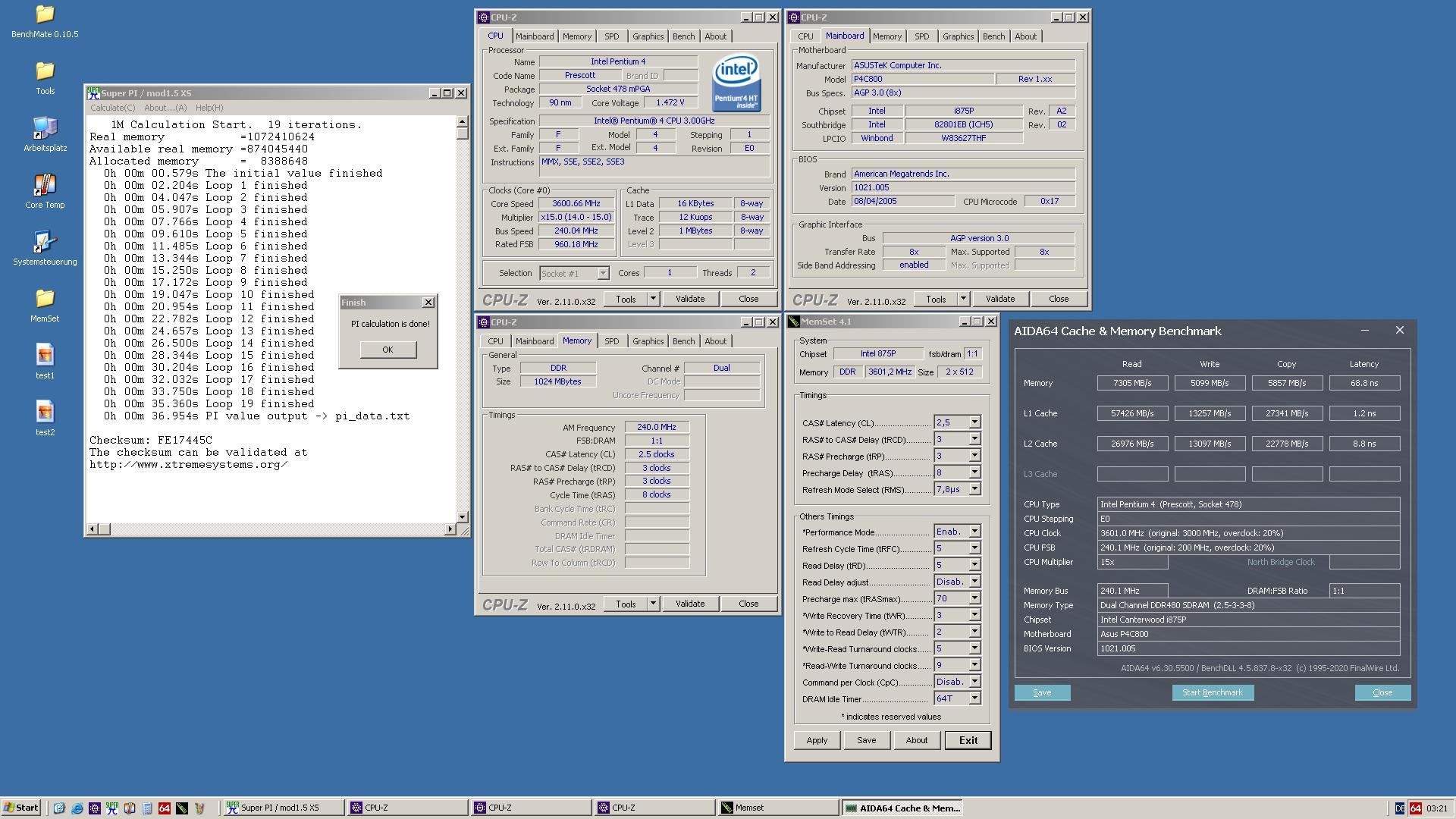The height and width of the screenshot is (819, 1456).
Task: Switch to About tab in CPU-Z CPU window
Action: click(715, 36)
